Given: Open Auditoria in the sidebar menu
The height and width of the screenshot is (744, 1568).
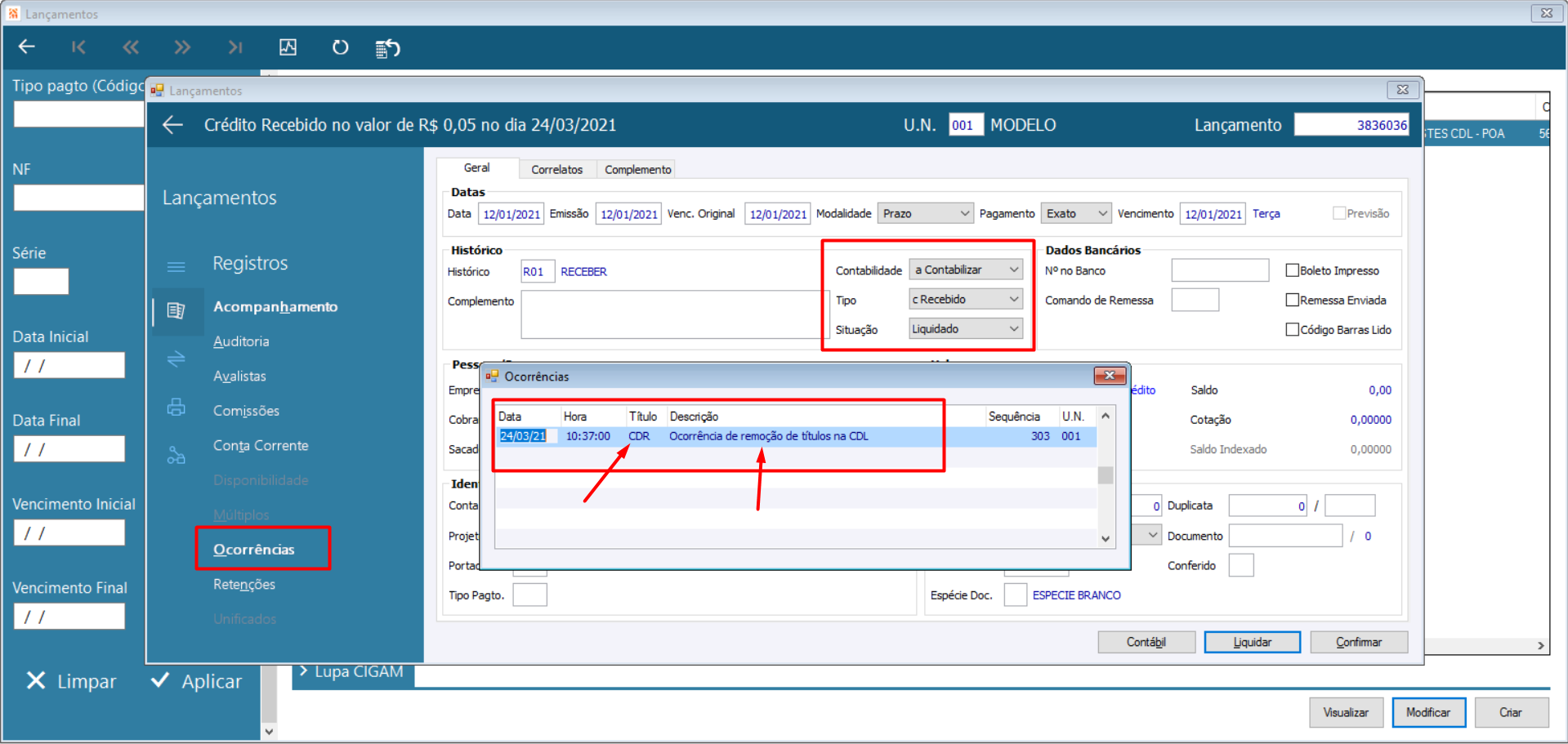Looking at the screenshot, I should coord(241,341).
